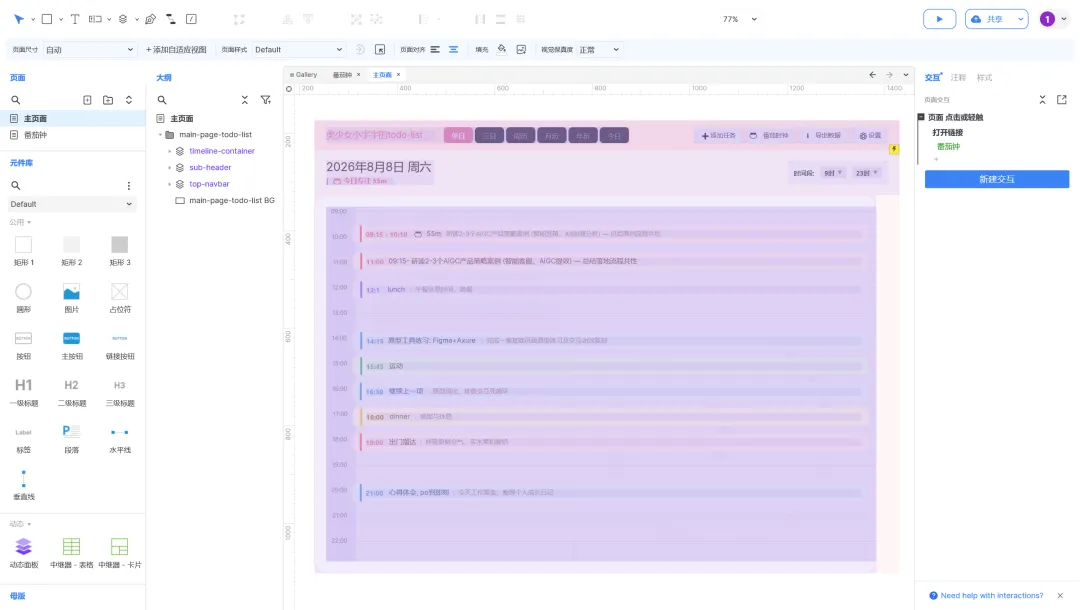Open the library options three-dot menu
1080x610 pixels.
point(129,186)
